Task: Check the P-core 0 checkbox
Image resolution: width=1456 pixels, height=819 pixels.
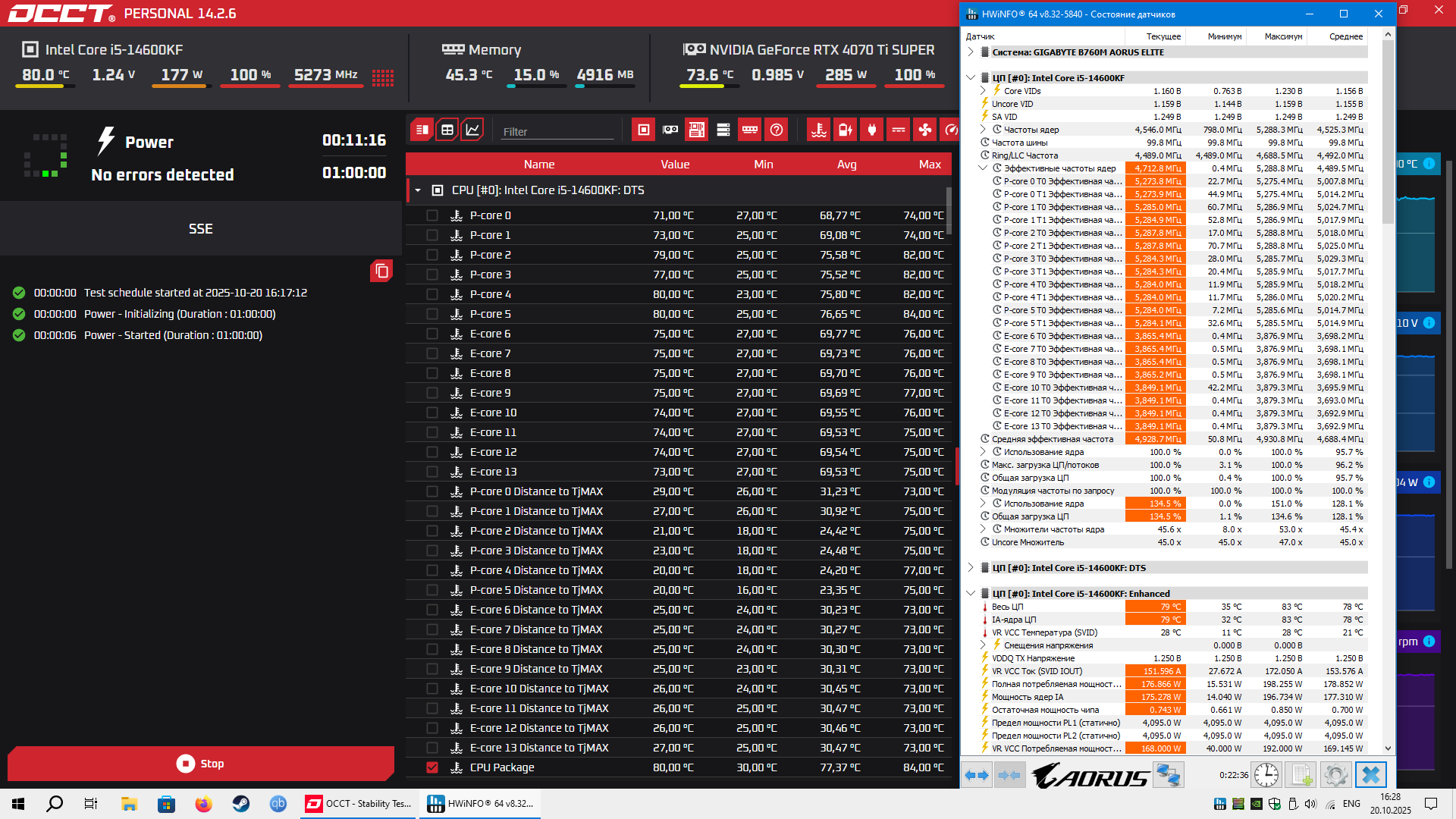Action: pos(432,215)
